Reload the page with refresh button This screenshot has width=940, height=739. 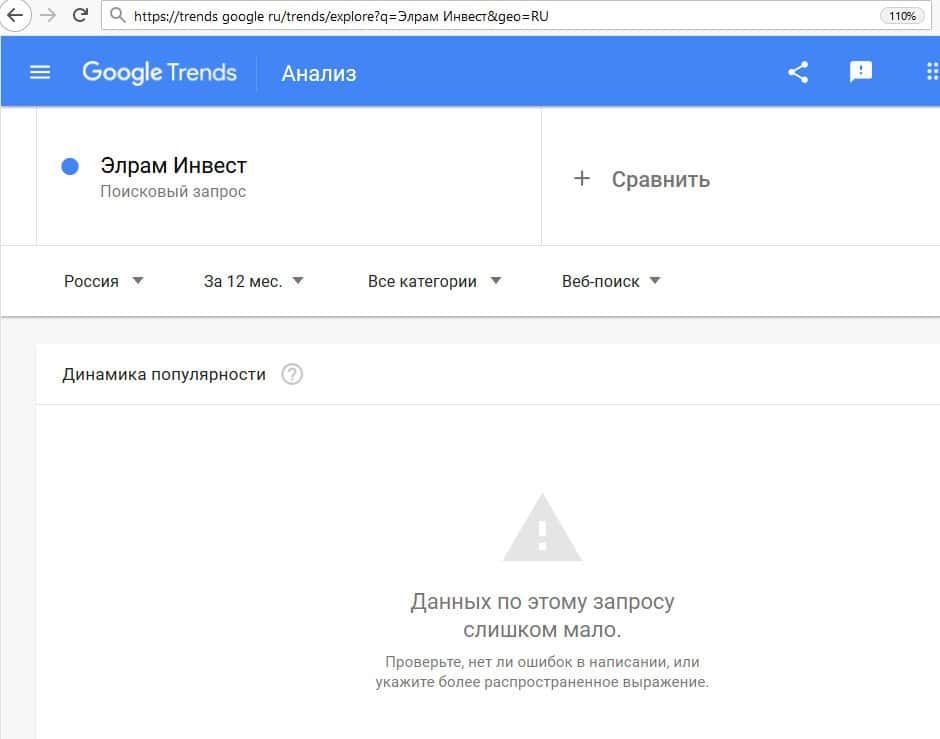click(82, 15)
